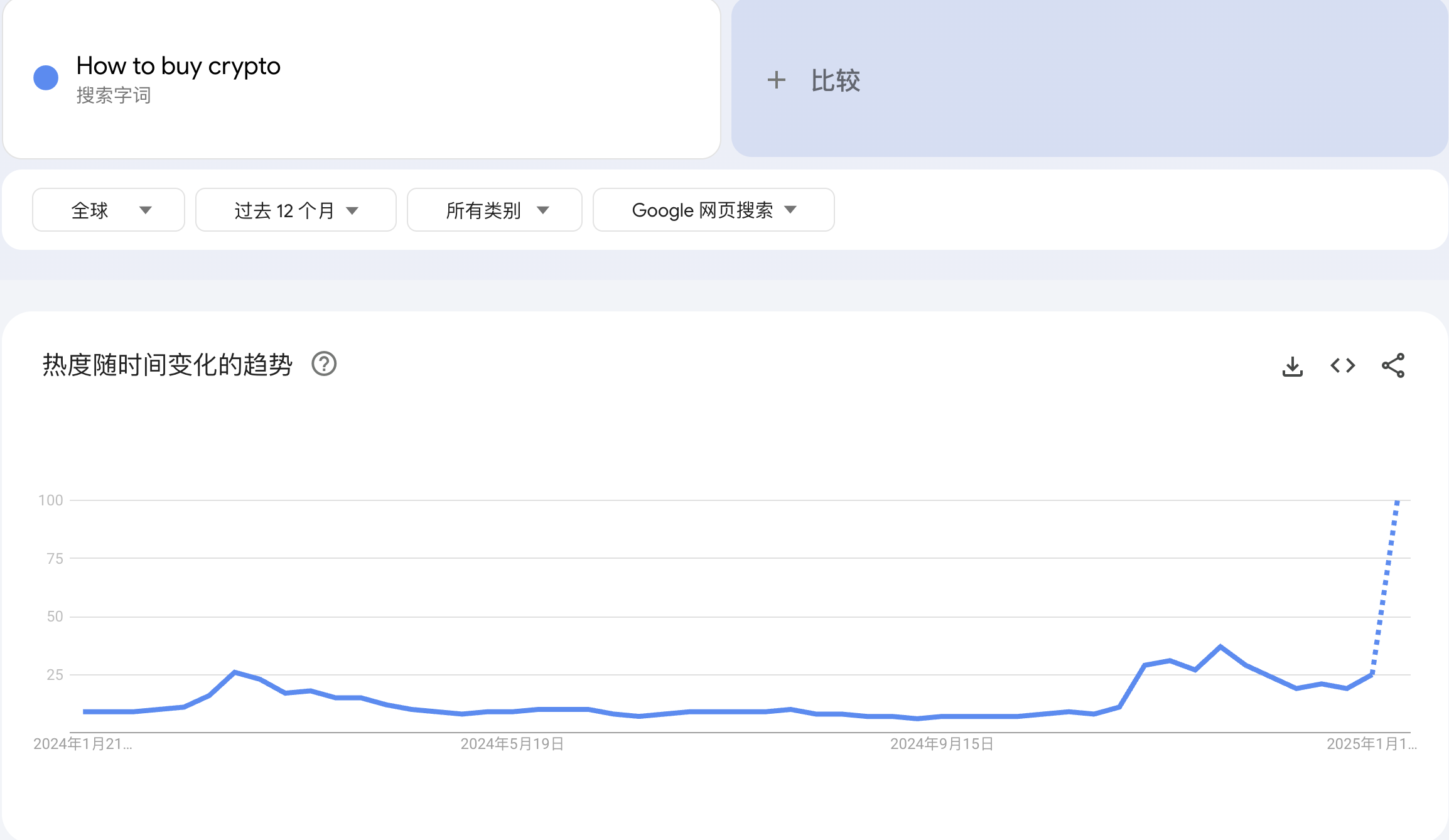Open the help tooltip for 热度随时间变化的趋势
The width and height of the screenshot is (1449, 840).
325,364
